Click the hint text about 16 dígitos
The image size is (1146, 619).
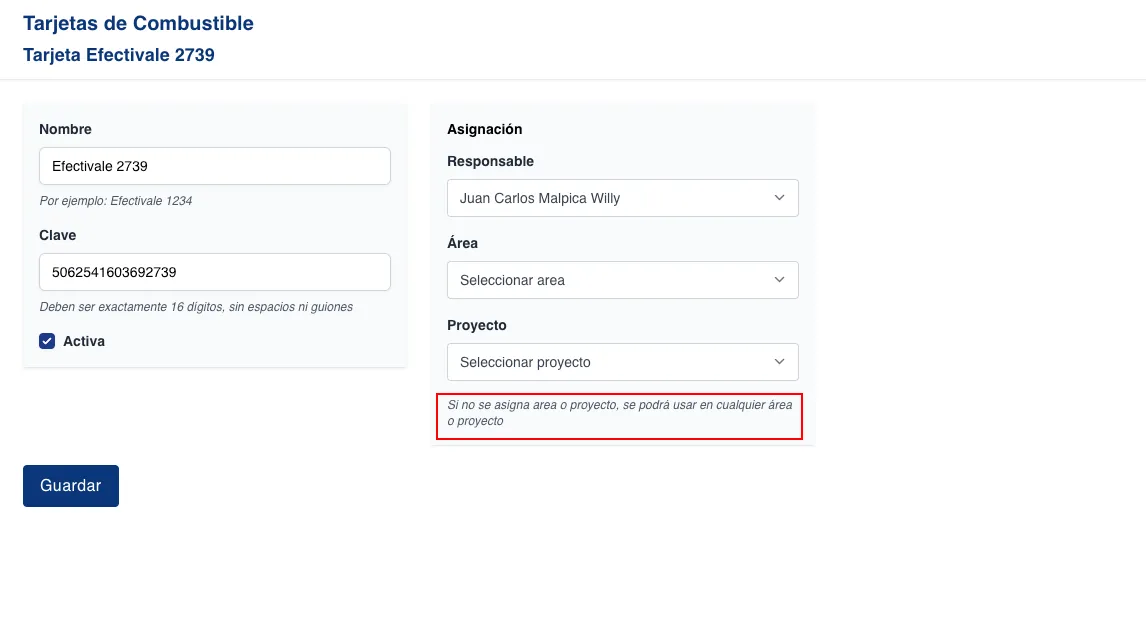click(x=196, y=307)
